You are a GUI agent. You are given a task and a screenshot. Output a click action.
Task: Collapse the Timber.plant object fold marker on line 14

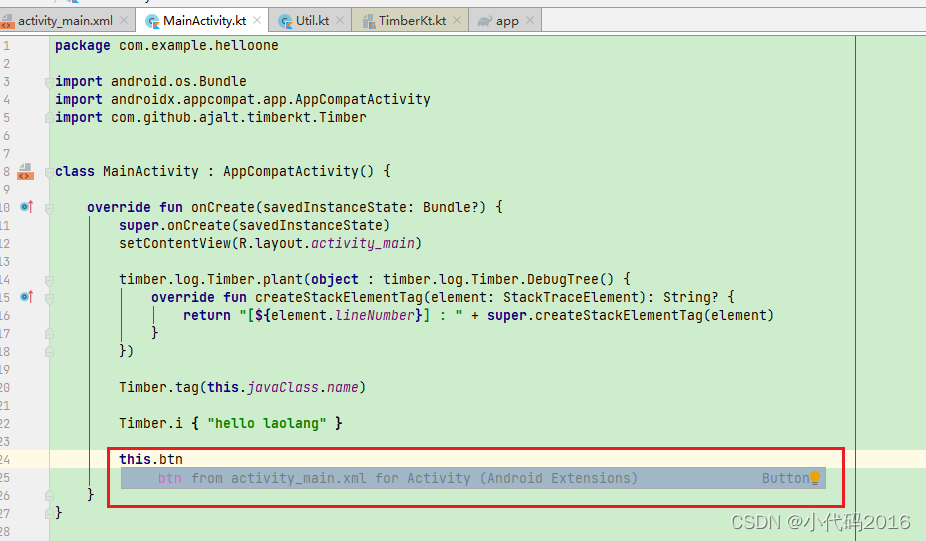49,281
